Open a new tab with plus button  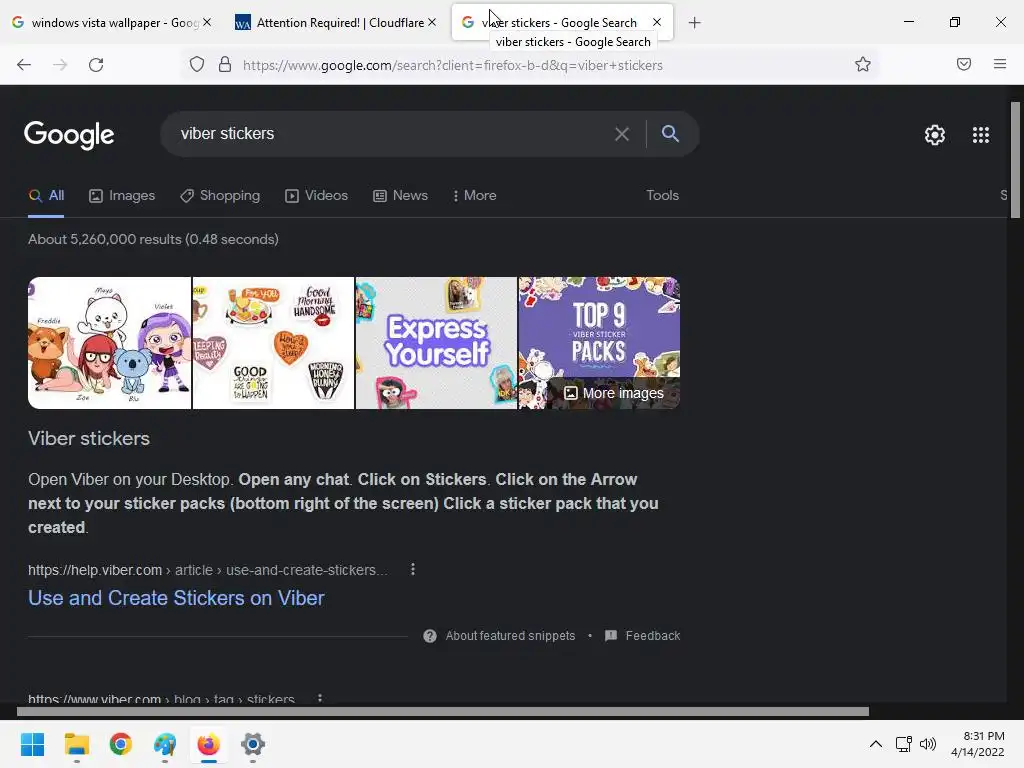pos(695,23)
